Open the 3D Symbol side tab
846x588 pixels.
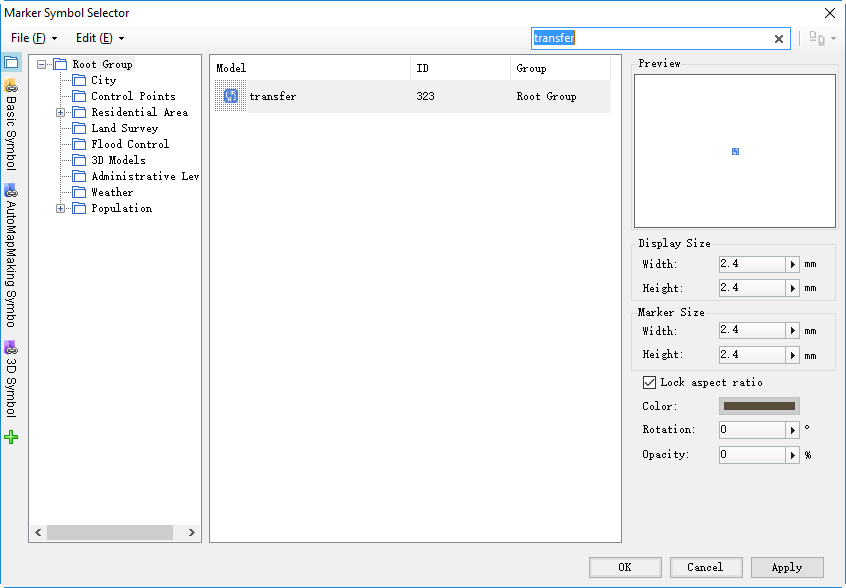click(11, 379)
